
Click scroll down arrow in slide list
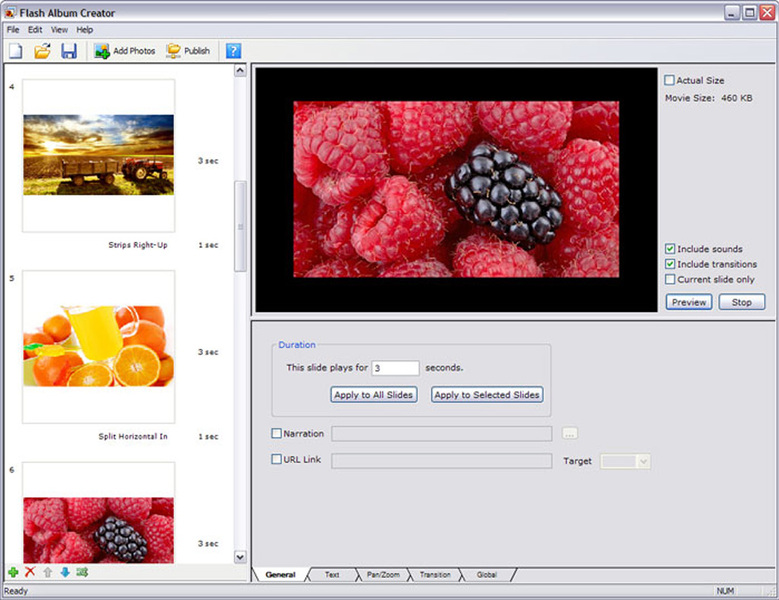pos(240,557)
